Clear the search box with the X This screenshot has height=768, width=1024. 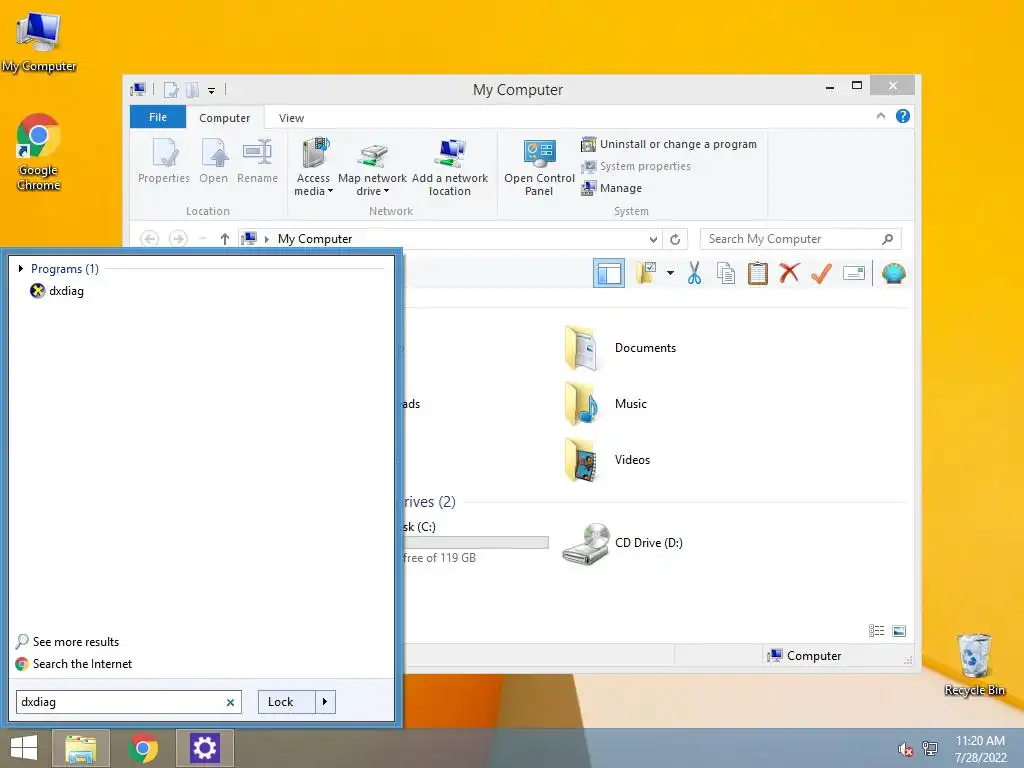pyautogui.click(x=230, y=703)
